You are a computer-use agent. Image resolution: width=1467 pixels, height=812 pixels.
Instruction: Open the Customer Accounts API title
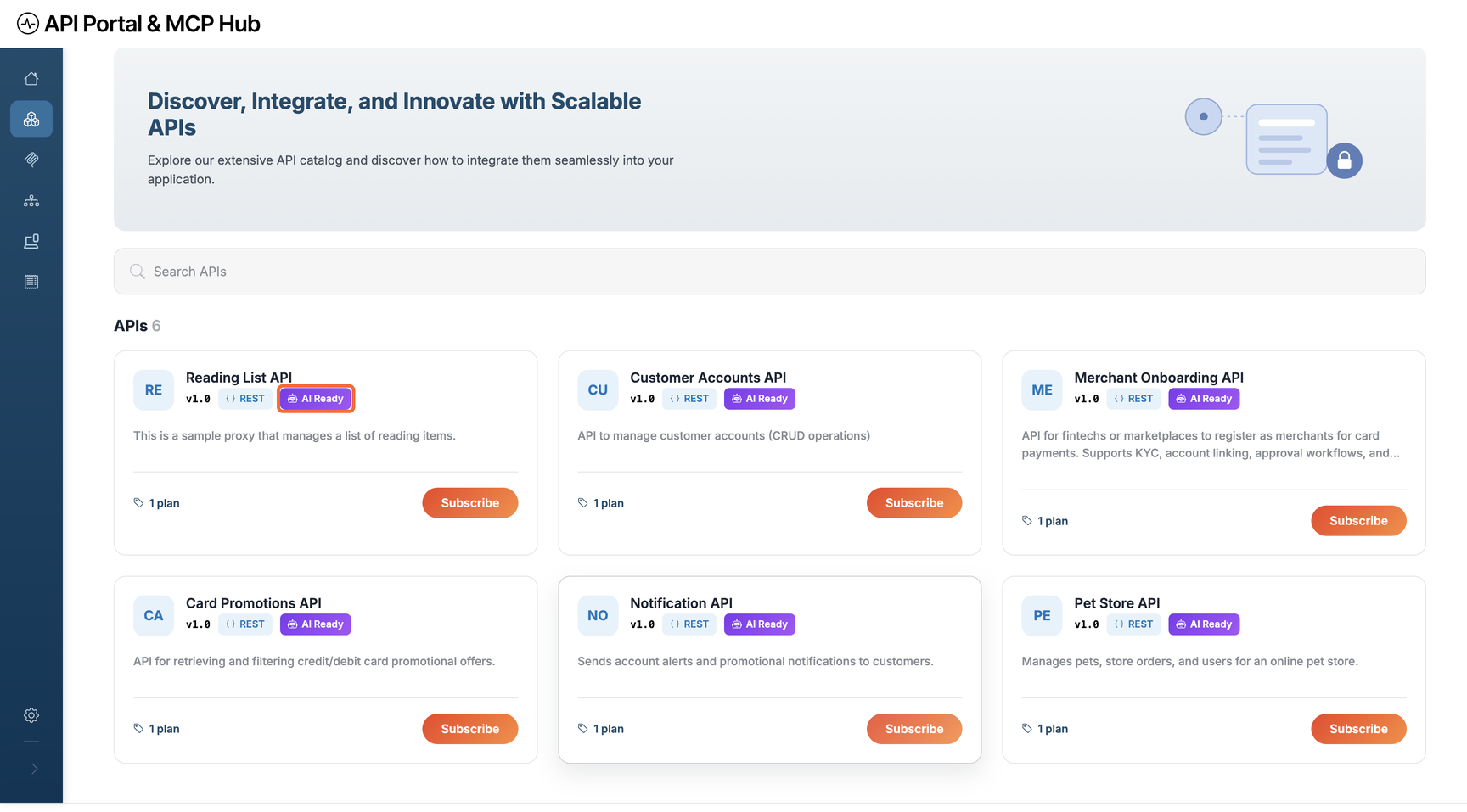pyautogui.click(x=708, y=378)
